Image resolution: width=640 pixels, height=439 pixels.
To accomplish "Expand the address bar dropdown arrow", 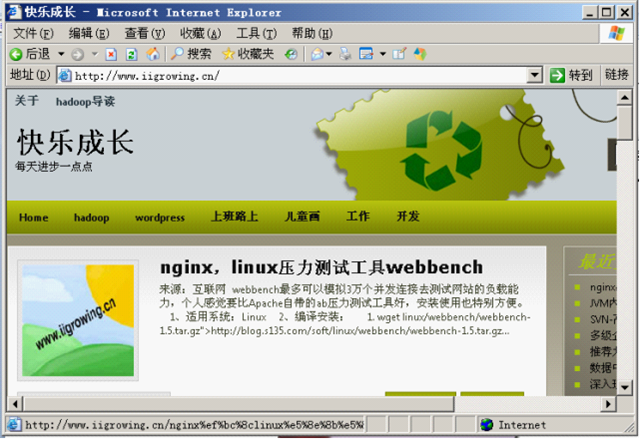I will [534, 76].
